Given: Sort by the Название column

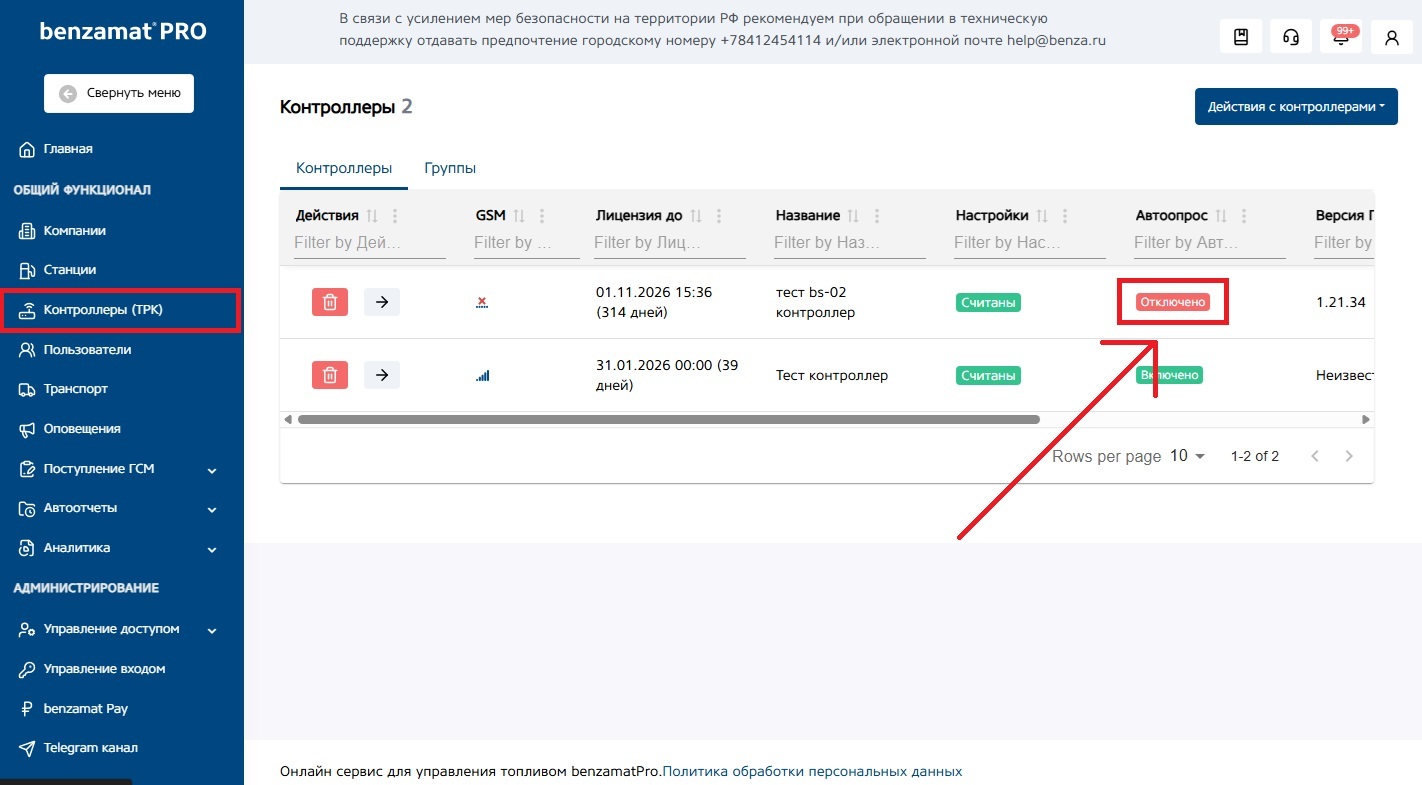Looking at the screenshot, I should tap(854, 216).
